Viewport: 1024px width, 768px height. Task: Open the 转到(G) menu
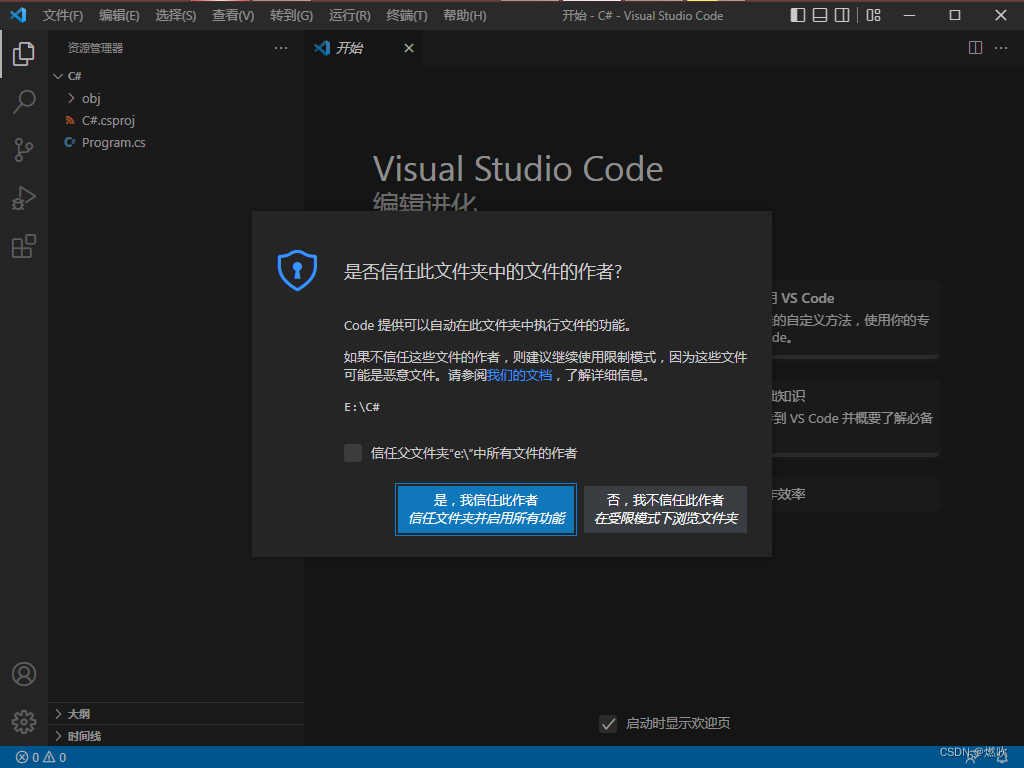click(x=291, y=15)
